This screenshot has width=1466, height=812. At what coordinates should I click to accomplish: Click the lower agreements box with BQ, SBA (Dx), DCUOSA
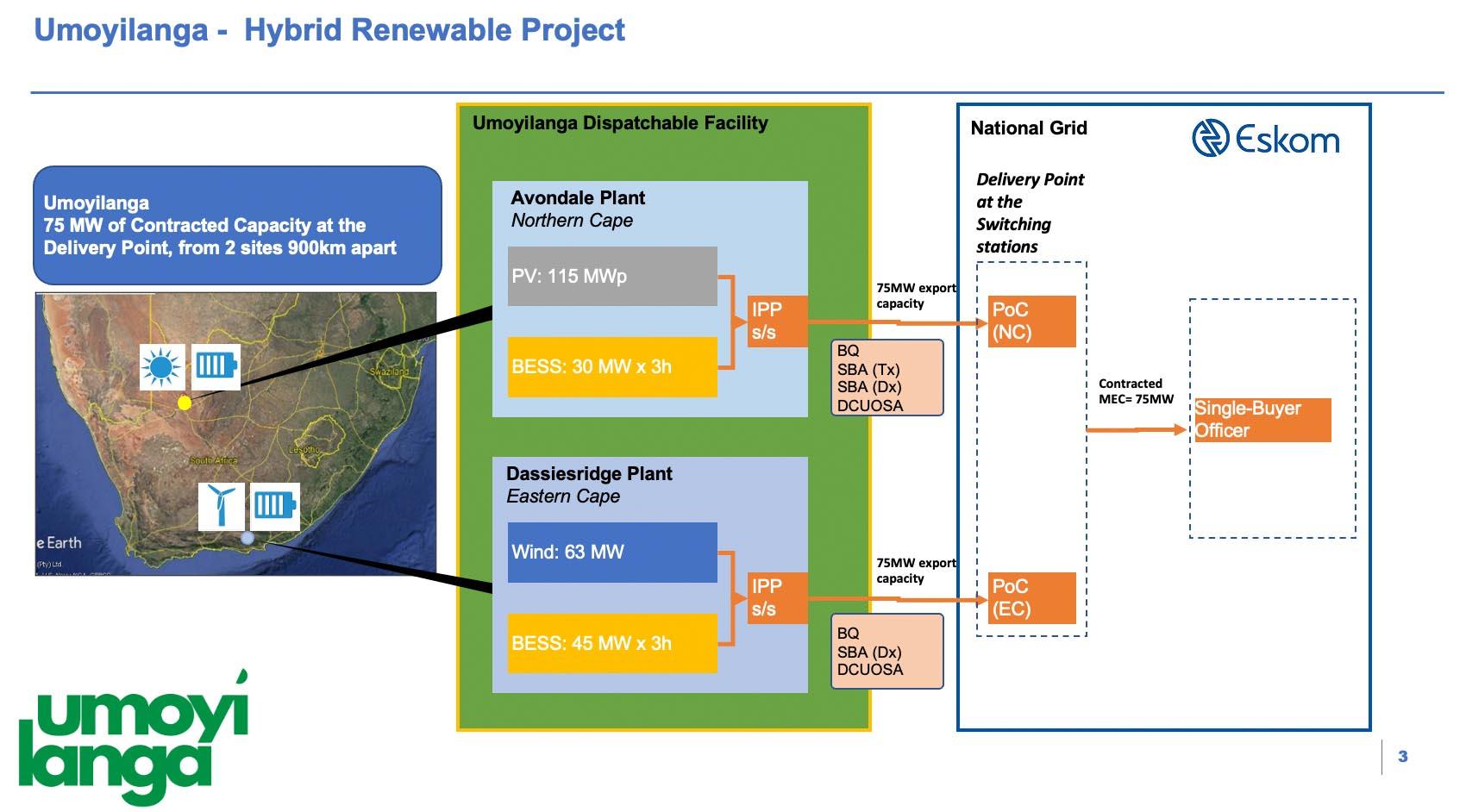[887, 651]
